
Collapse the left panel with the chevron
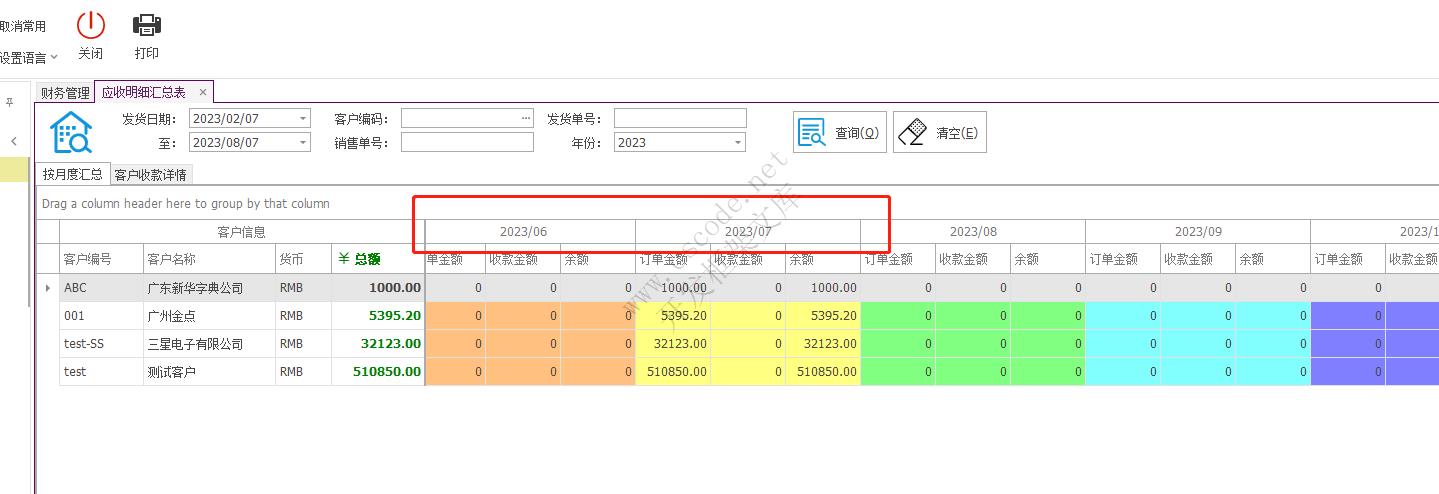(x=13, y=142)
